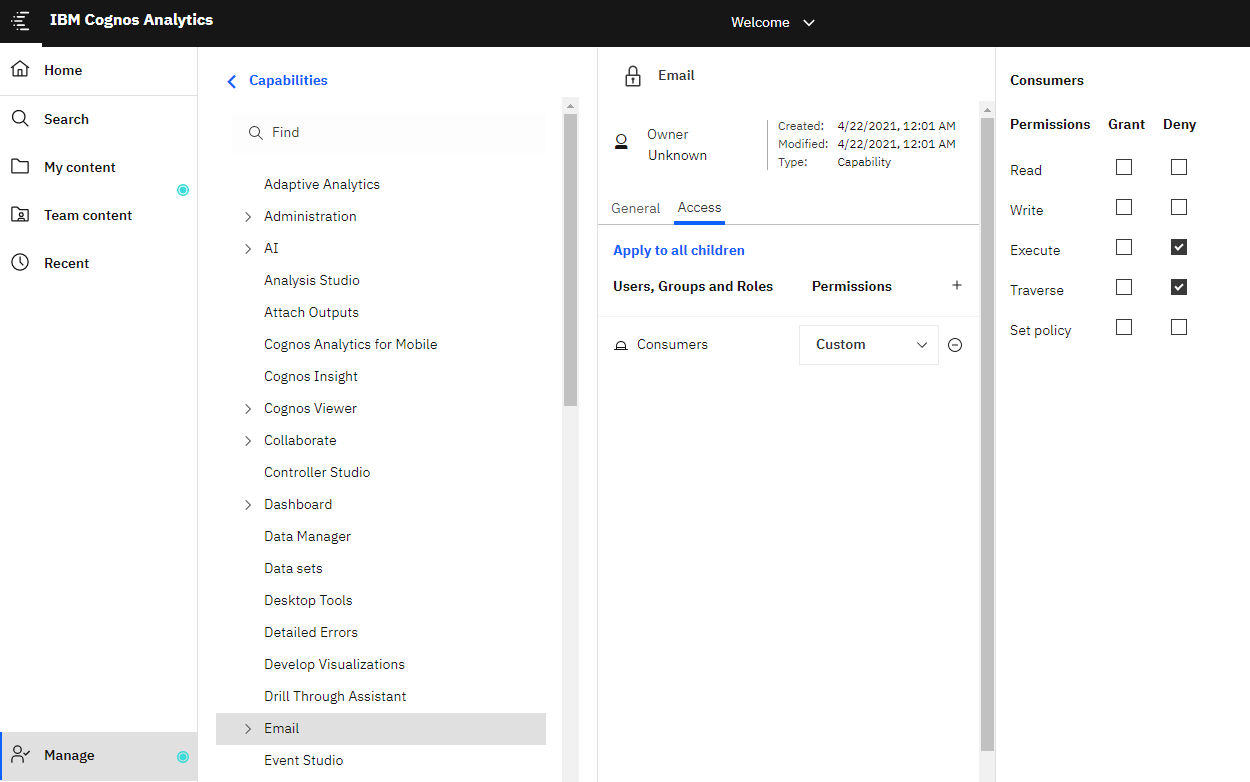Go back via Capabilities link
Screen dimensions: 1250x782
[x=288, y=80]
